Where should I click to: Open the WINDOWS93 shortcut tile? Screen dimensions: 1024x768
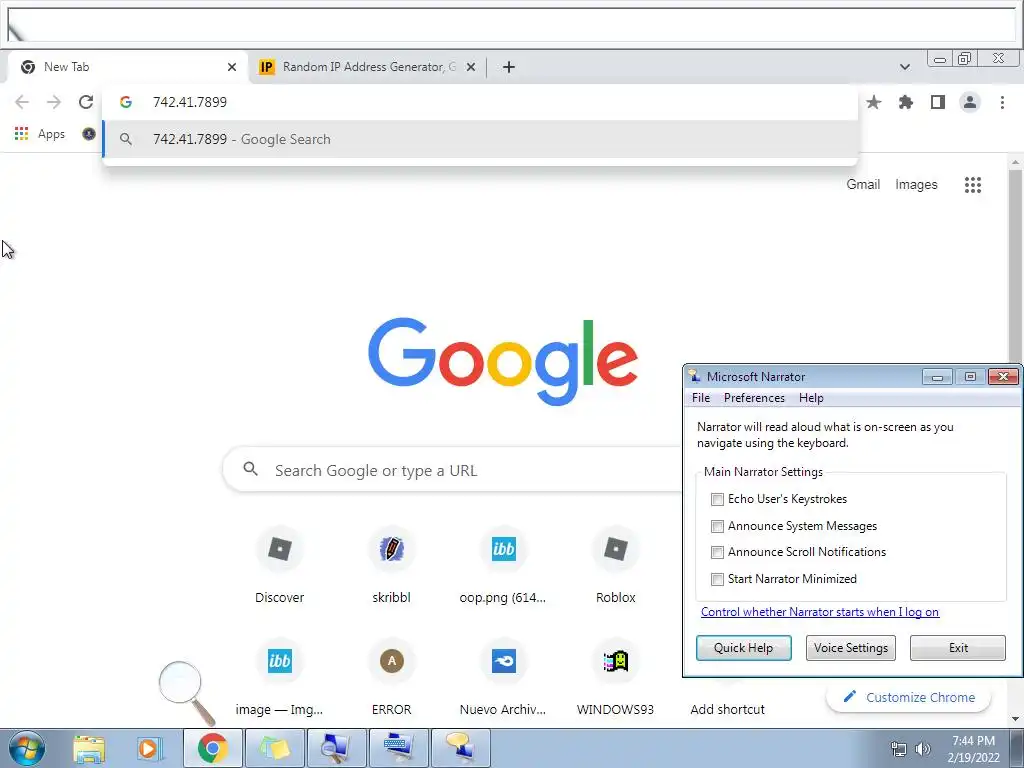pyautogui.click(x=615, y=679)
